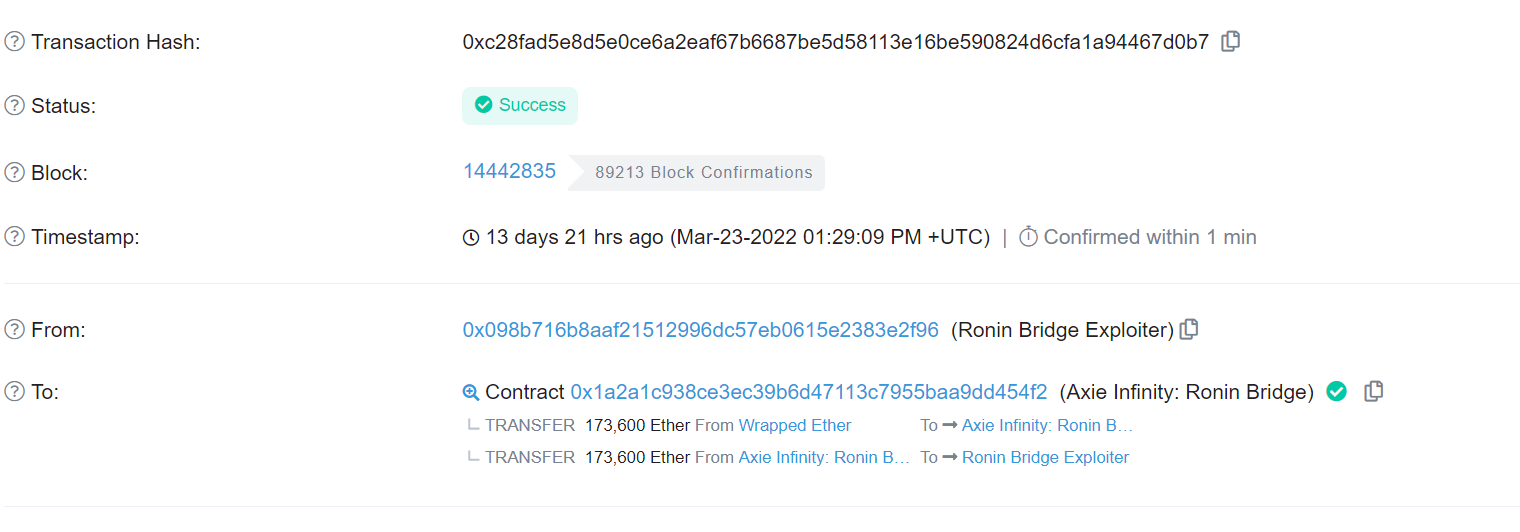
Task: Click help icon beside Timestamp label
Action: click(14, 237)
